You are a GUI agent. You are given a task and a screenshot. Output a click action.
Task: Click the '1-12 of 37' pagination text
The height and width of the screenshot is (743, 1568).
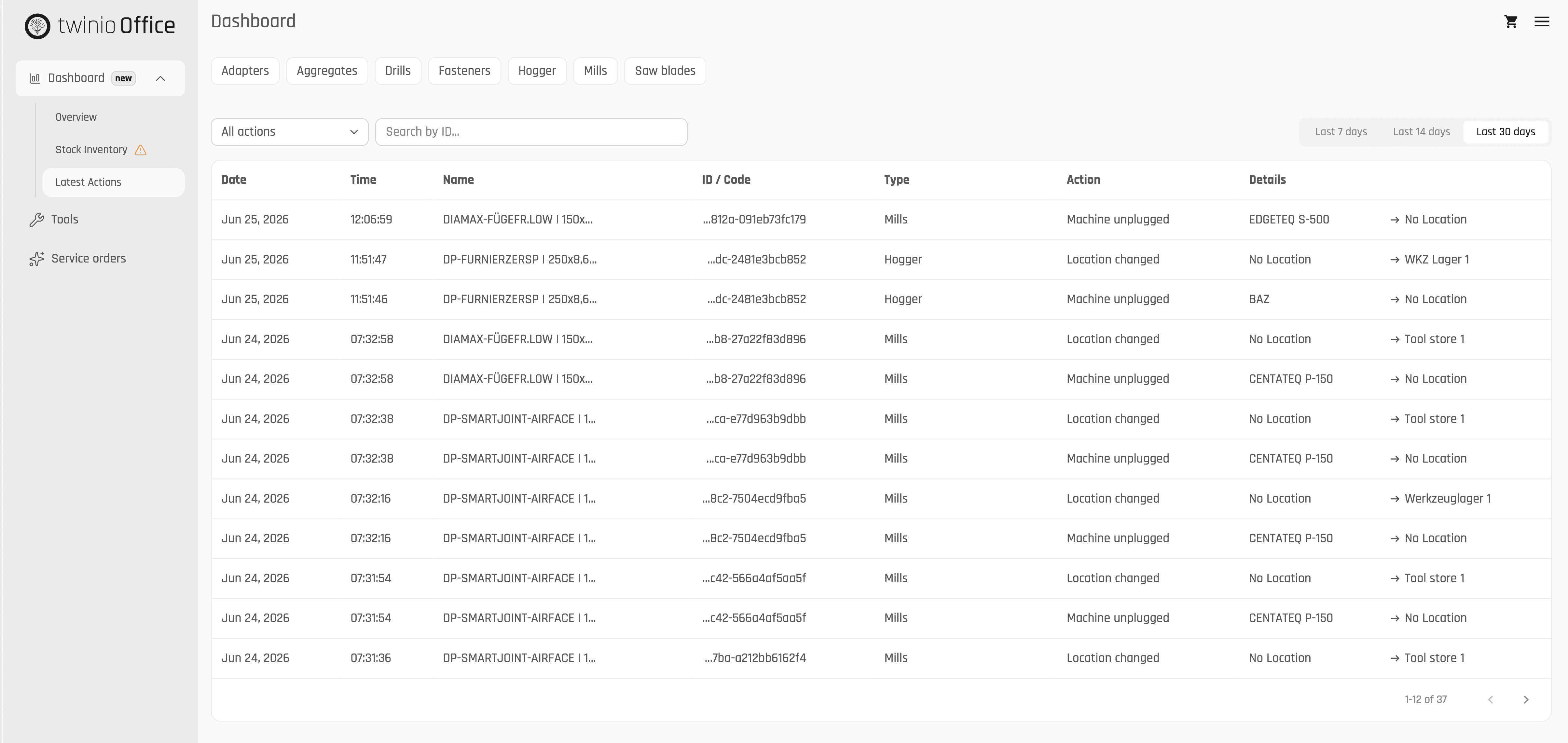click(1425, 700)
